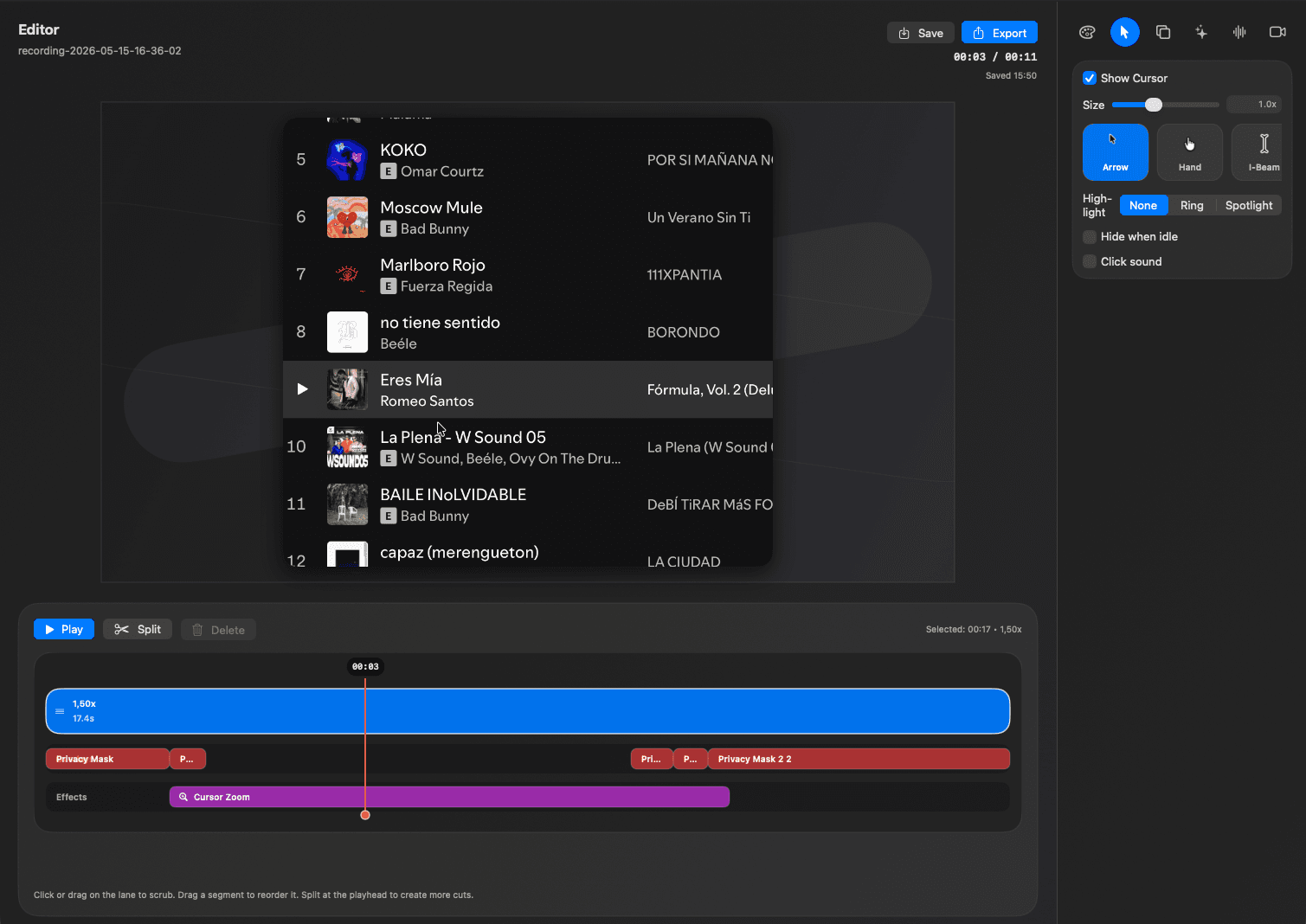The image size is (1306, 924).
Task: Click artist name Romeo Santos
Action: 427,401
